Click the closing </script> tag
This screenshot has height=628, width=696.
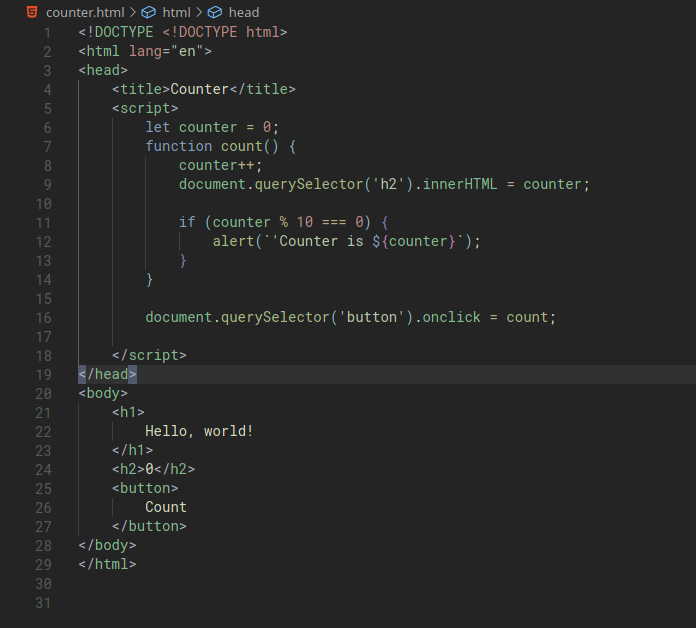click(x=149, y=355)
